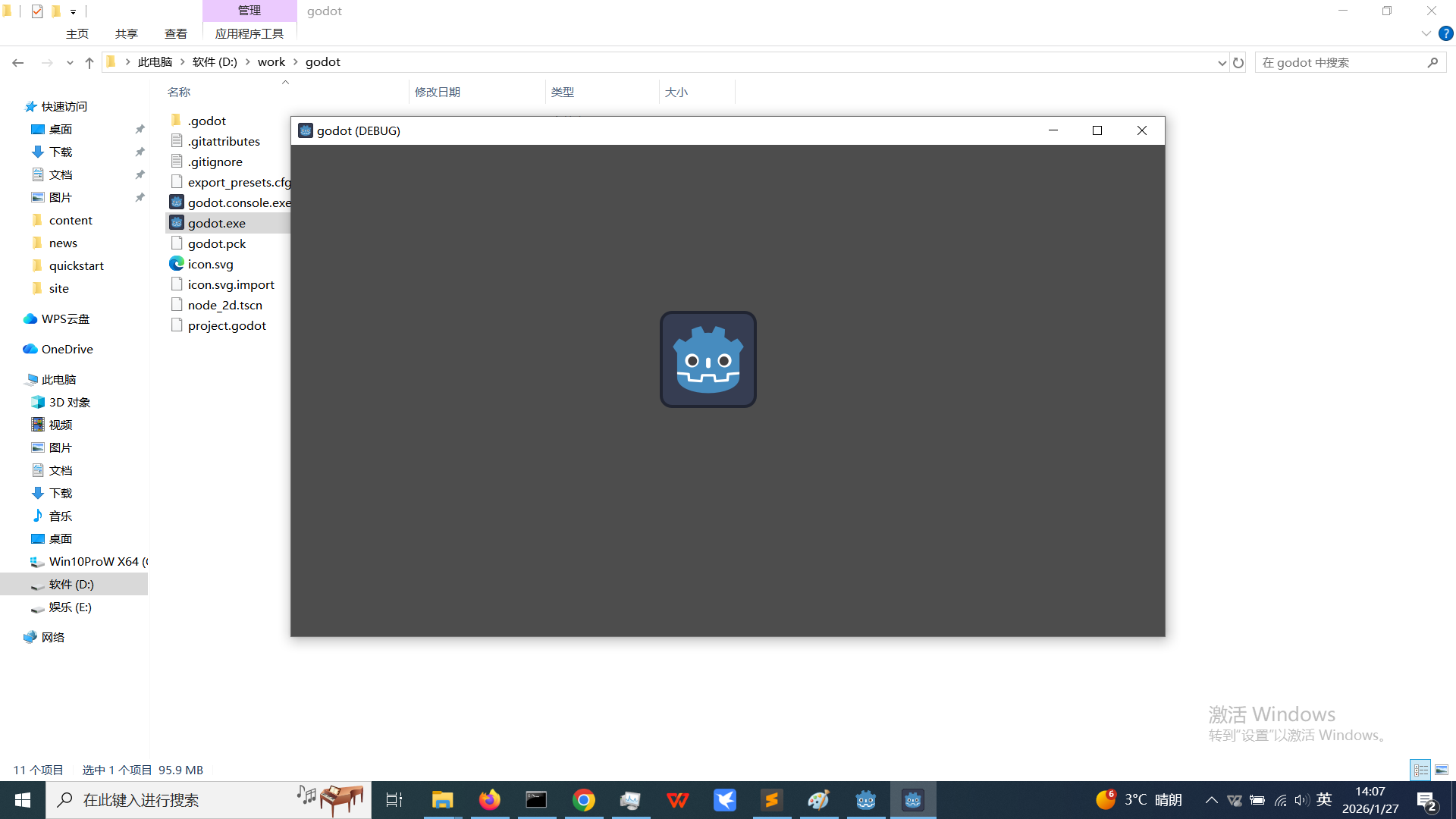Screen dimensions: 1456x819
Task: Switch to details list view toggle
Action: (1420, 770)
